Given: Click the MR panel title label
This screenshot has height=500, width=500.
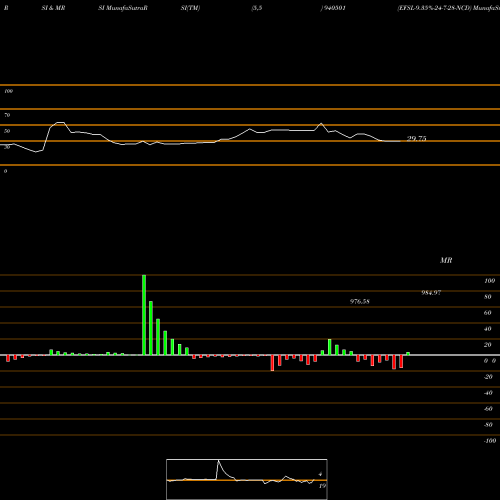Looking at the screenshot, I should [446, 260].
